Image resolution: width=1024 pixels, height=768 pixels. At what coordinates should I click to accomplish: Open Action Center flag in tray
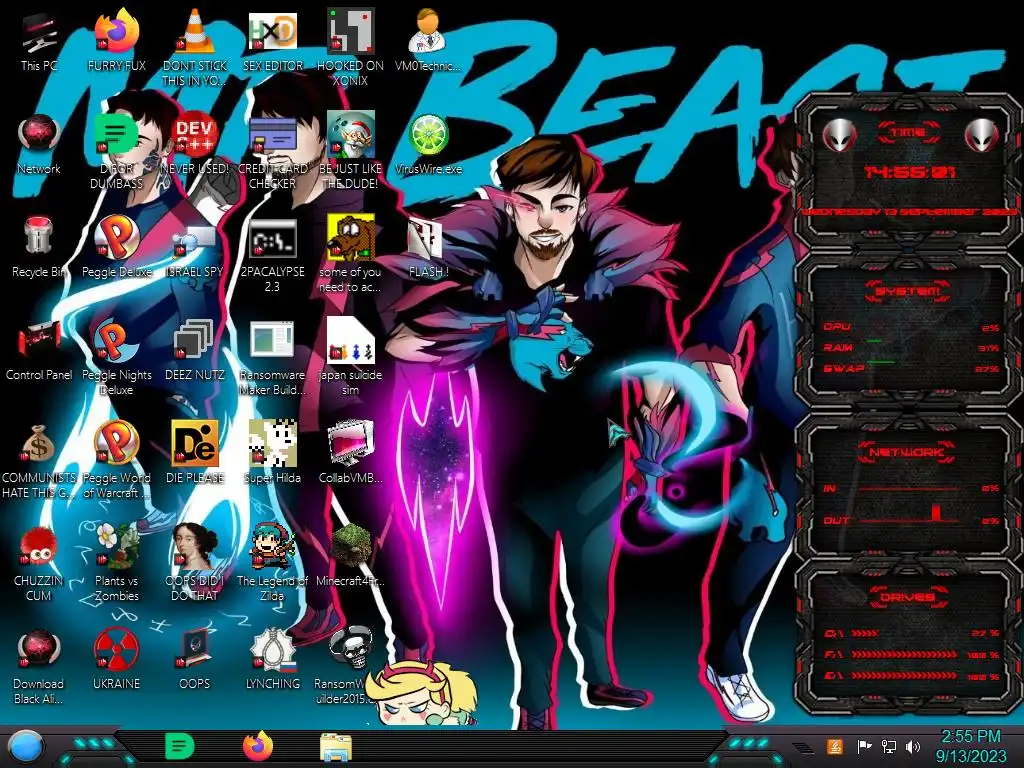coord(863,746)
